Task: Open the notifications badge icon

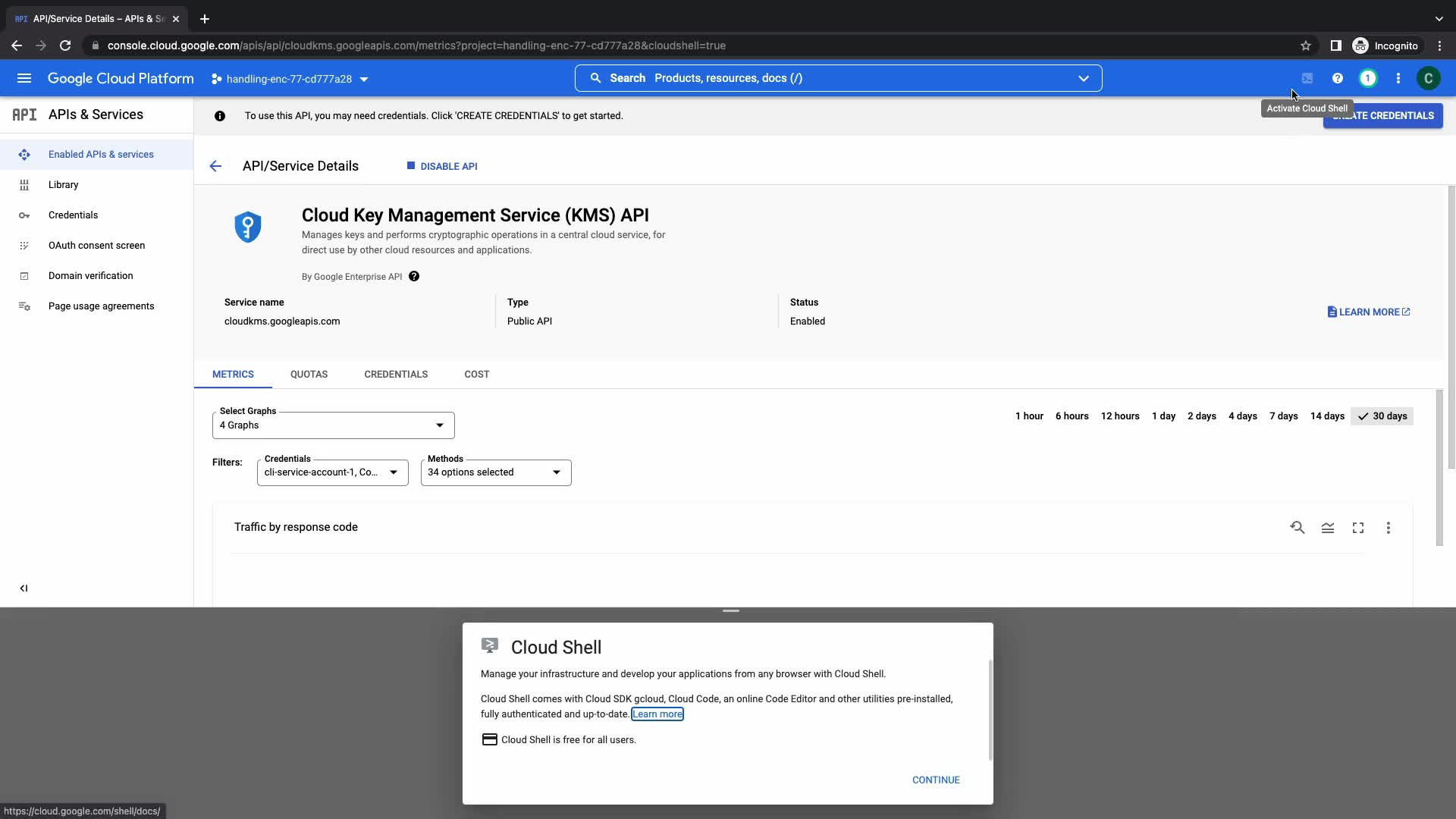Action: pyautogui.click(x=1368, y=78)
